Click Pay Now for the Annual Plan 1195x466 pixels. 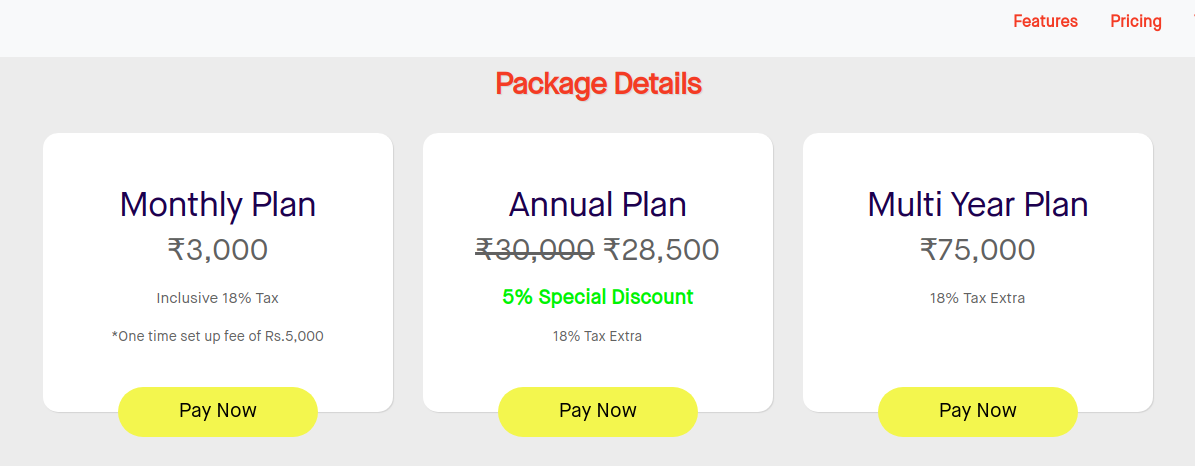[598, 411]
